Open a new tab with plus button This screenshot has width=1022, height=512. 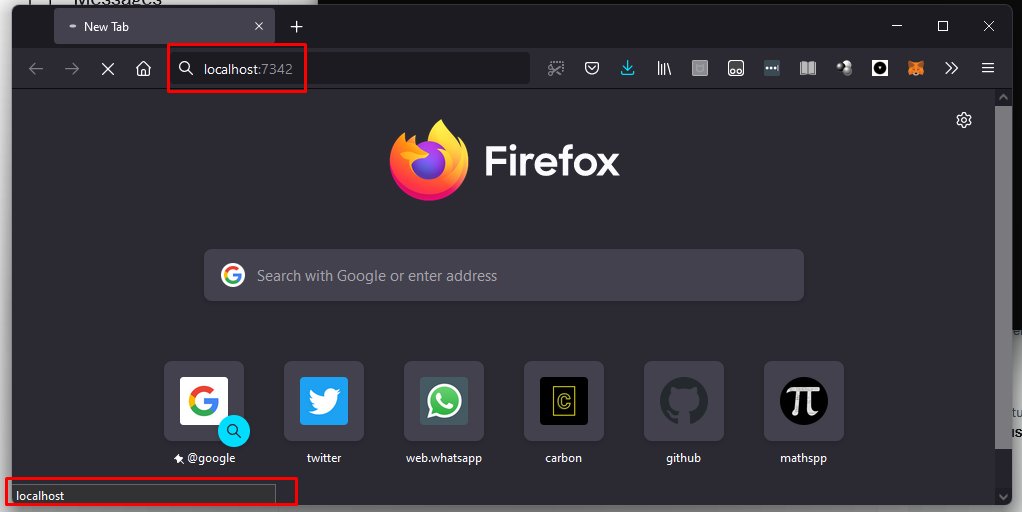tap(297, 27)
